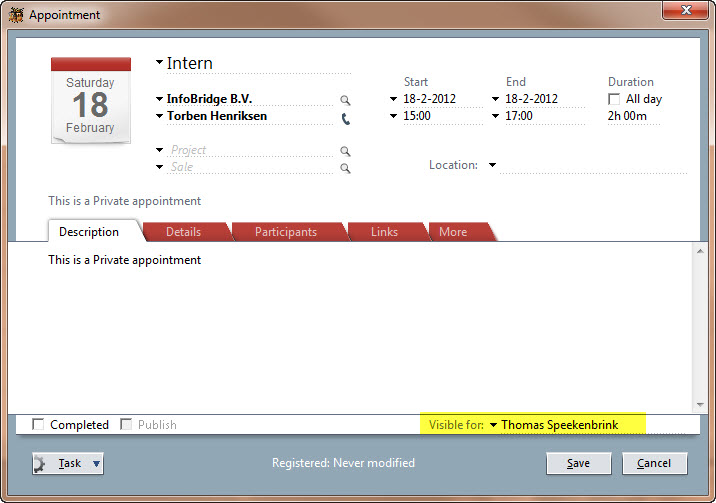
Task: Click the Task button
Action: click(68, 463)
